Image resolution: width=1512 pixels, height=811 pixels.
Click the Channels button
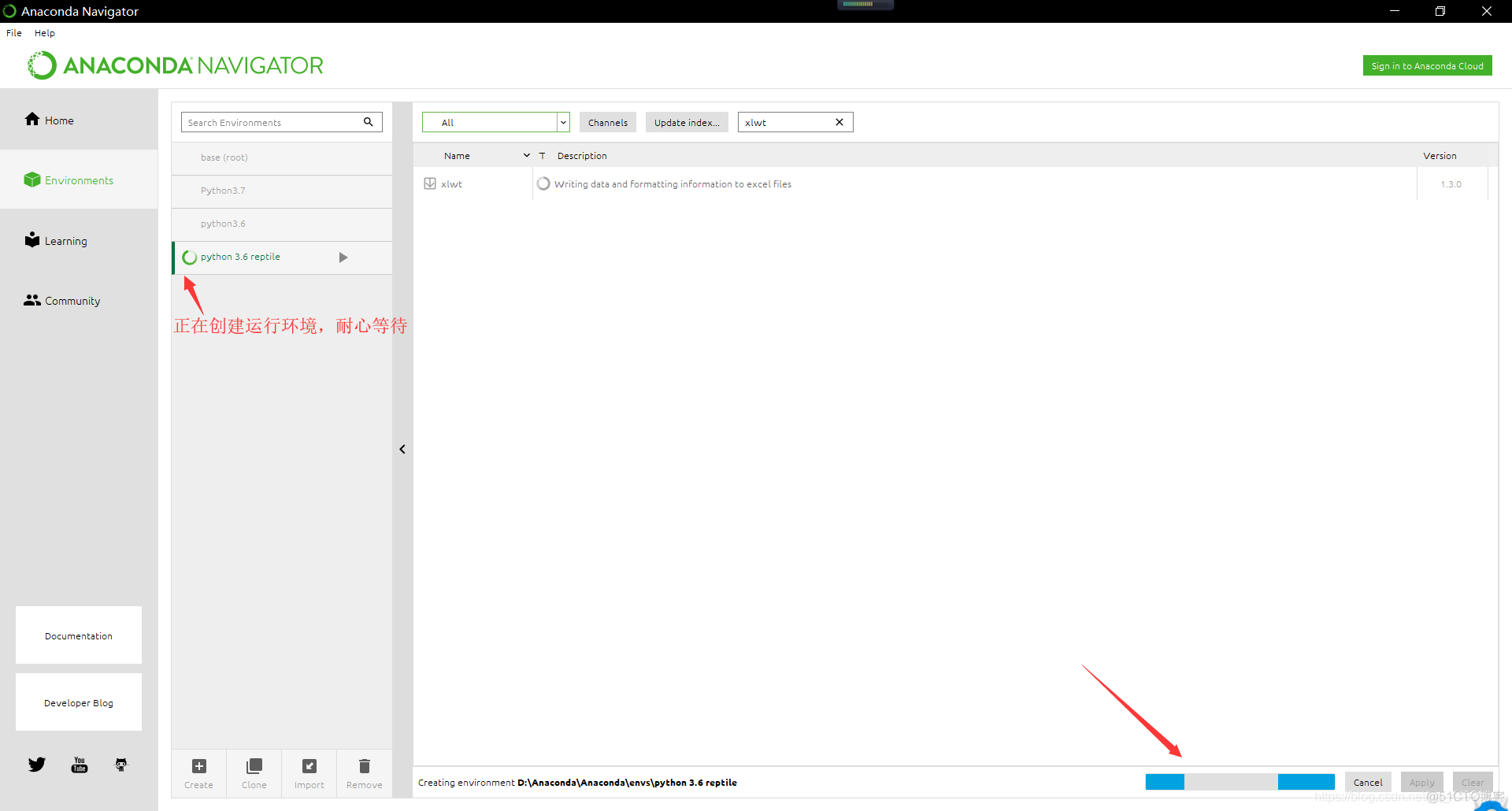[x=608, y=122]
